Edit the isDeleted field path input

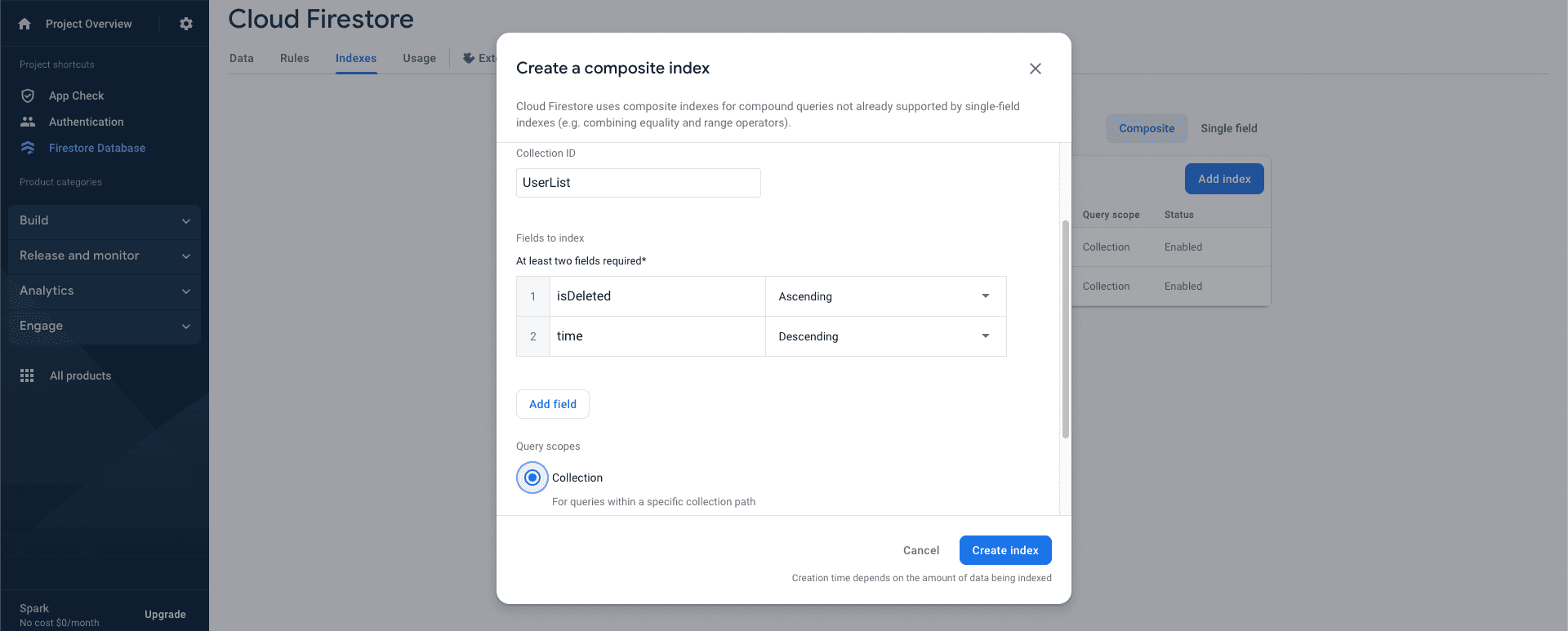(657, 296)
